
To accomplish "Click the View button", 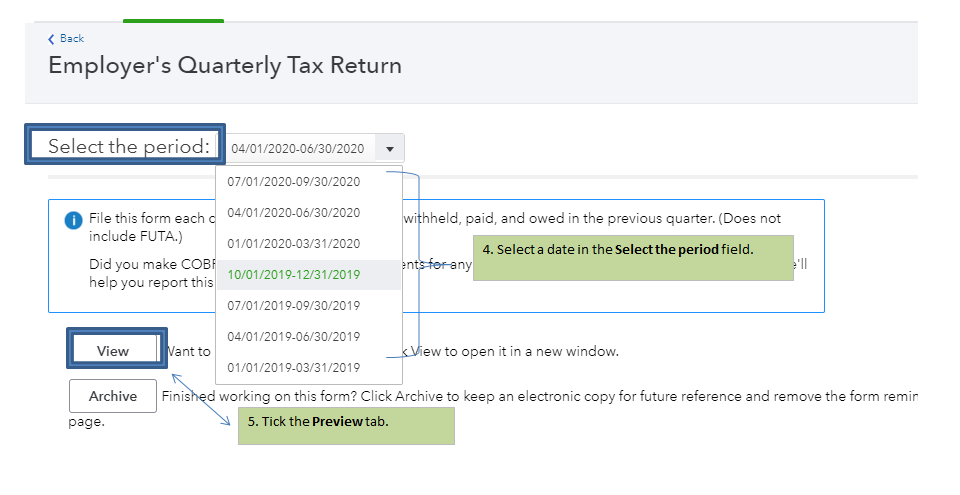I will tap(113, 351).
